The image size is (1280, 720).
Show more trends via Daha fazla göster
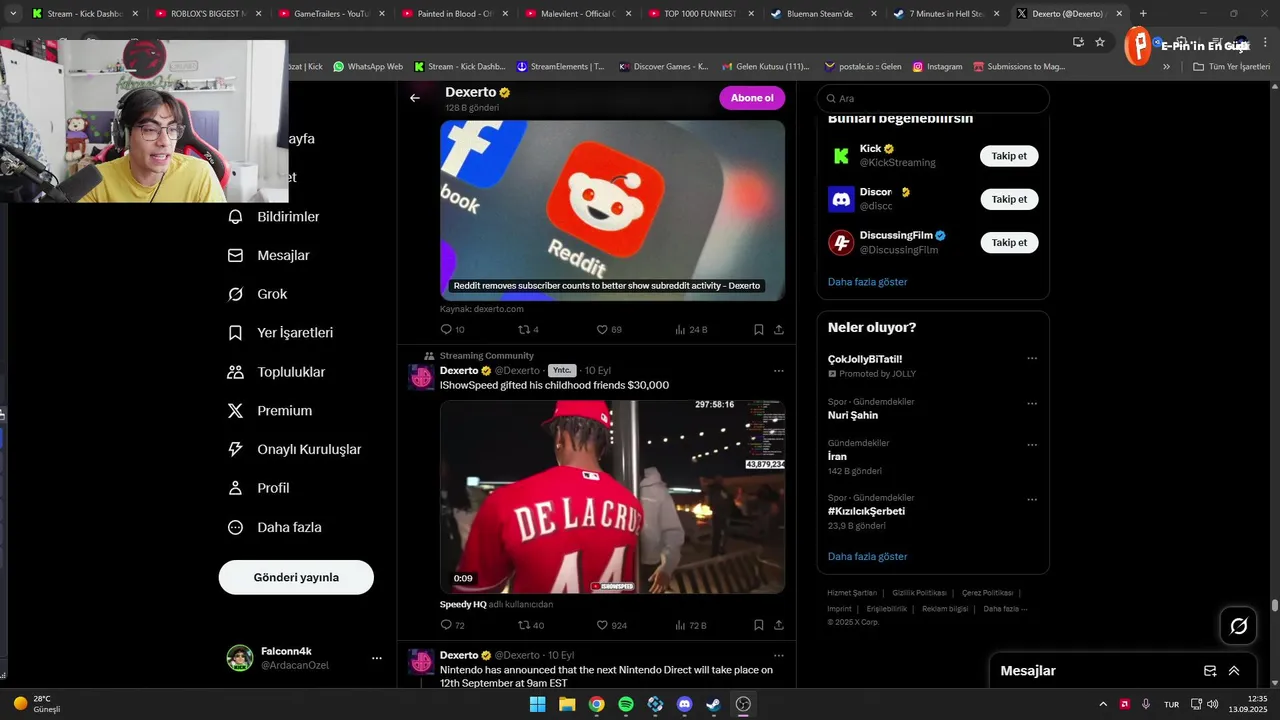867,557
